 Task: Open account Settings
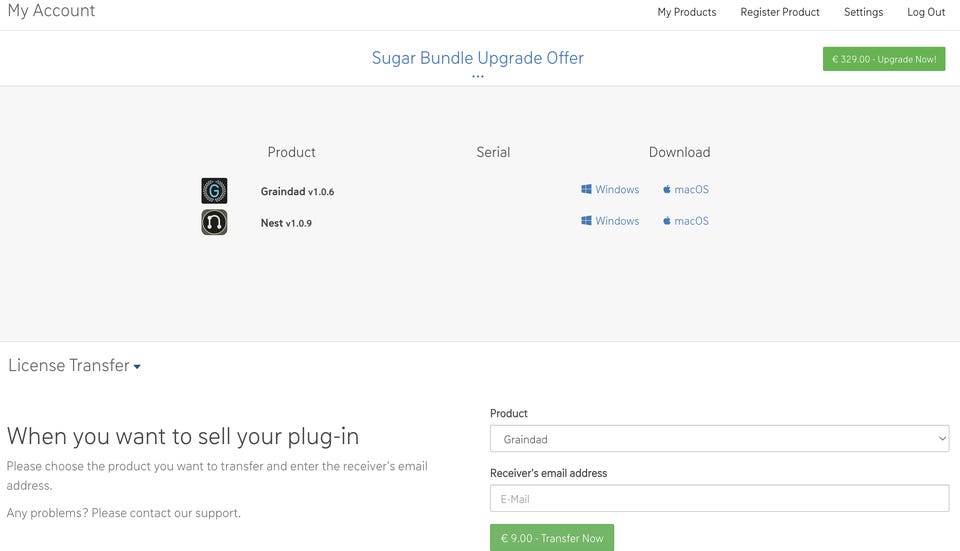point(863,12)
